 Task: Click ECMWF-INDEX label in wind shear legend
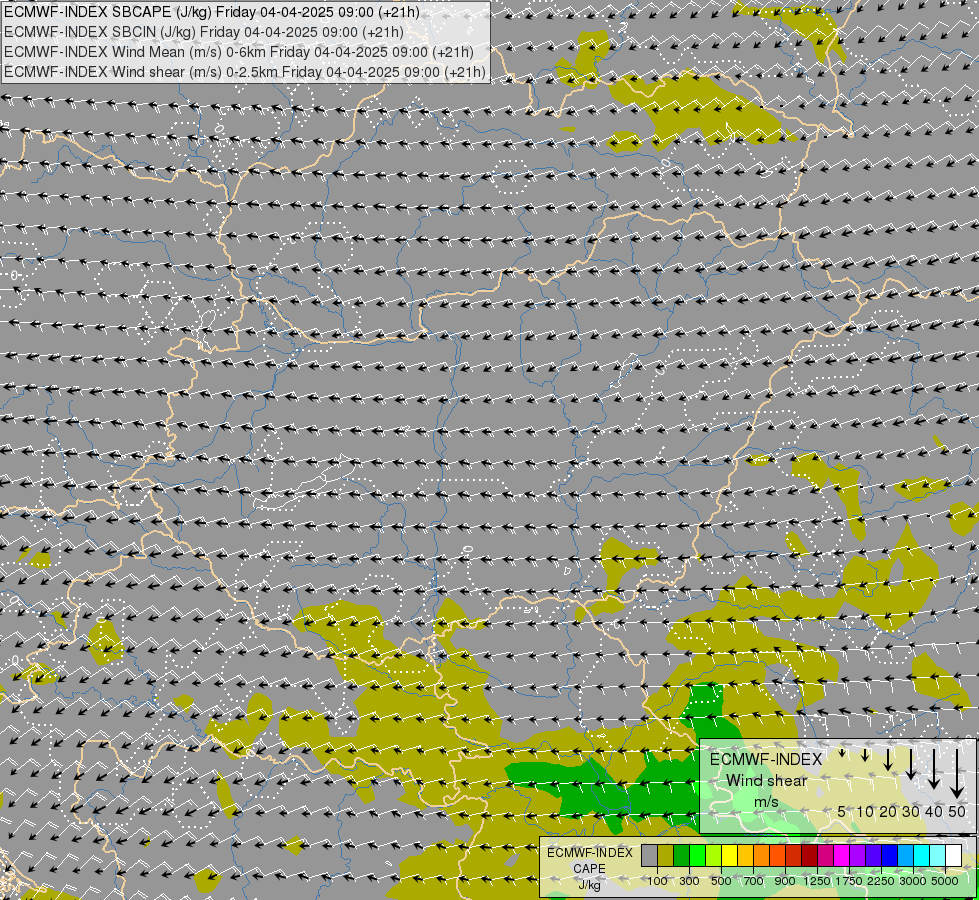766,759
